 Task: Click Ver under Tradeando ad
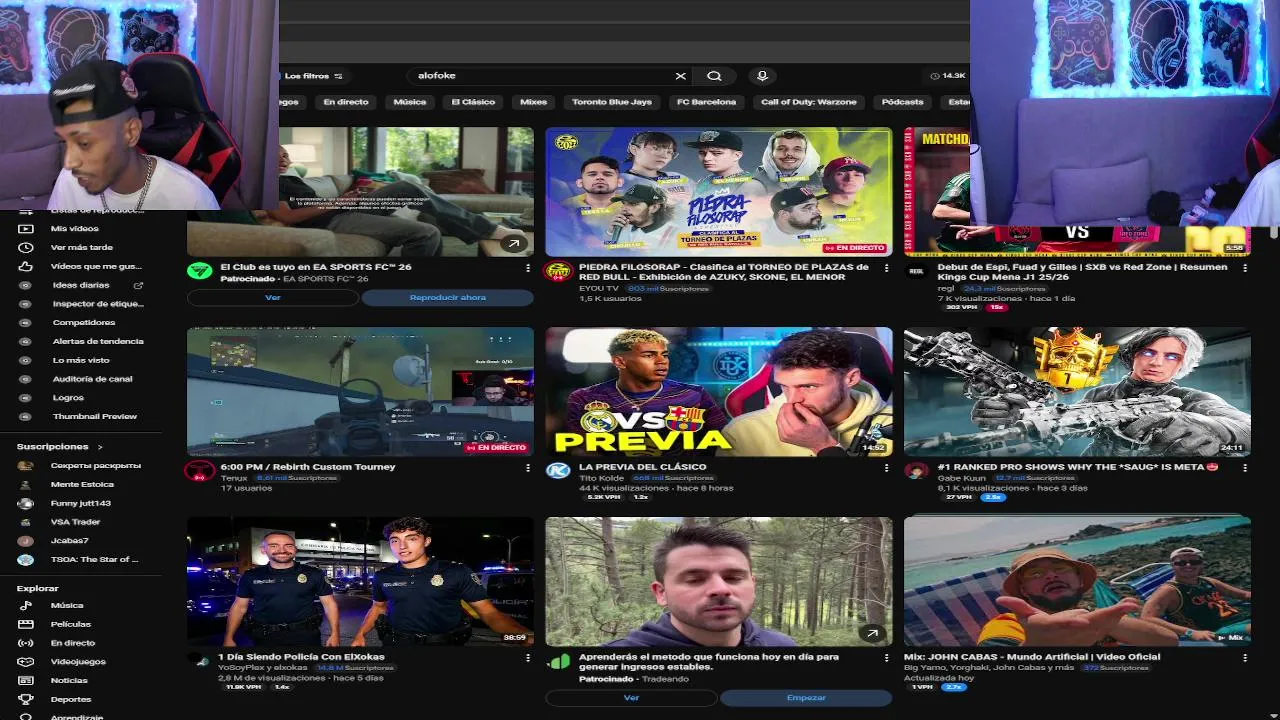click(631, 698)
